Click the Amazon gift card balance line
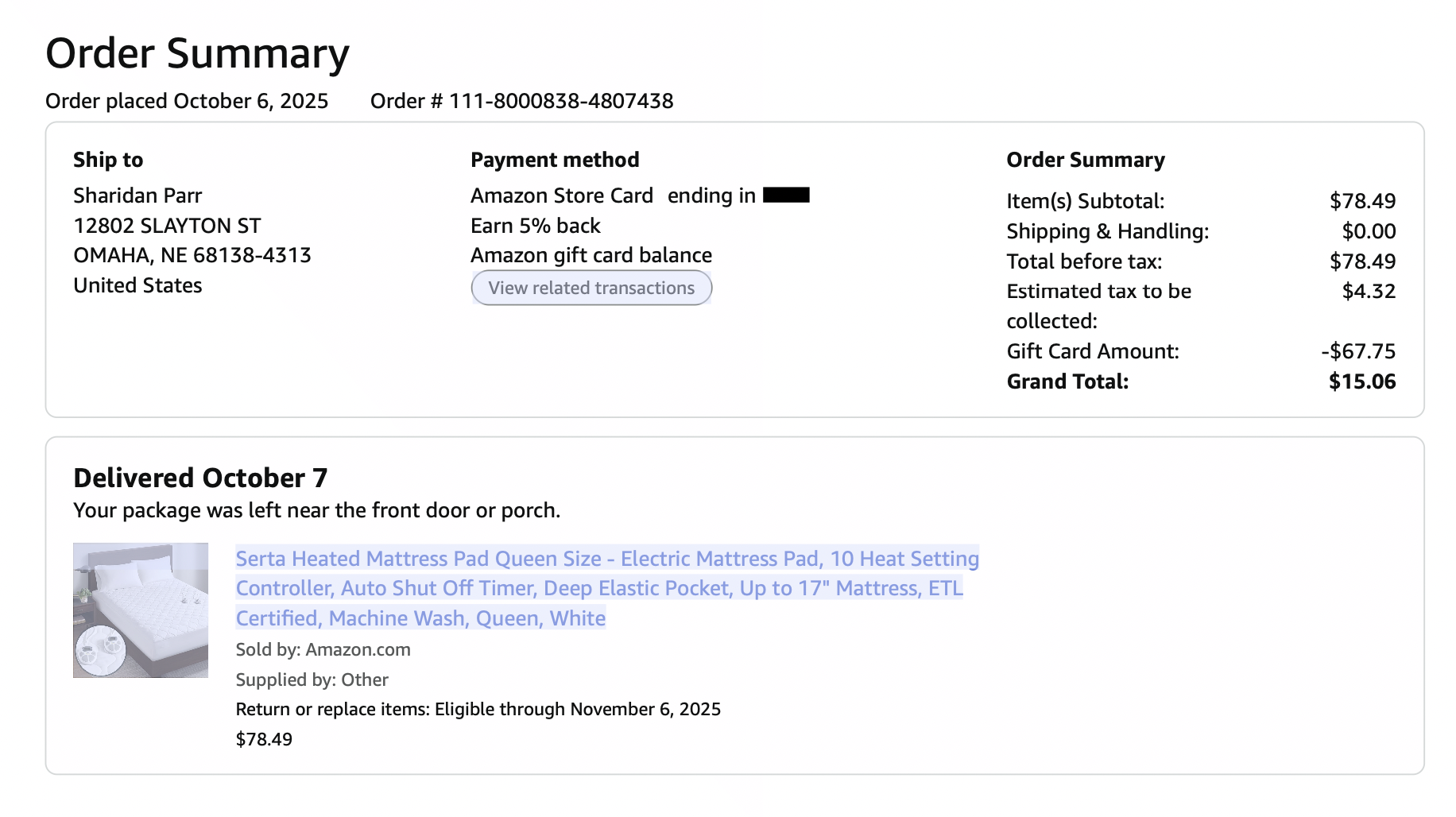Viewport: 1456px width, 817px height. pyautogui.click(x=591, y=255)
